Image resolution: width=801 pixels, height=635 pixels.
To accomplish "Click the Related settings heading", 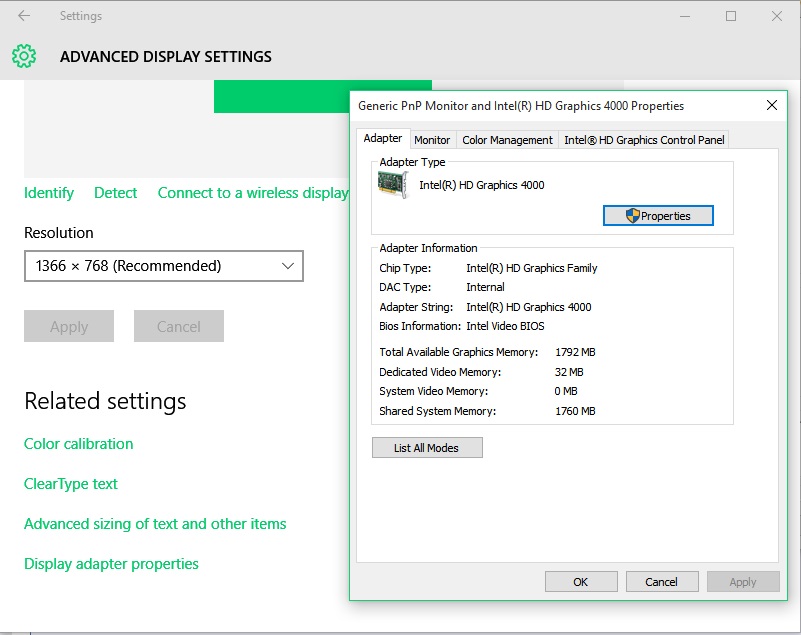I will pyautogui.click(x=105, y=401).
